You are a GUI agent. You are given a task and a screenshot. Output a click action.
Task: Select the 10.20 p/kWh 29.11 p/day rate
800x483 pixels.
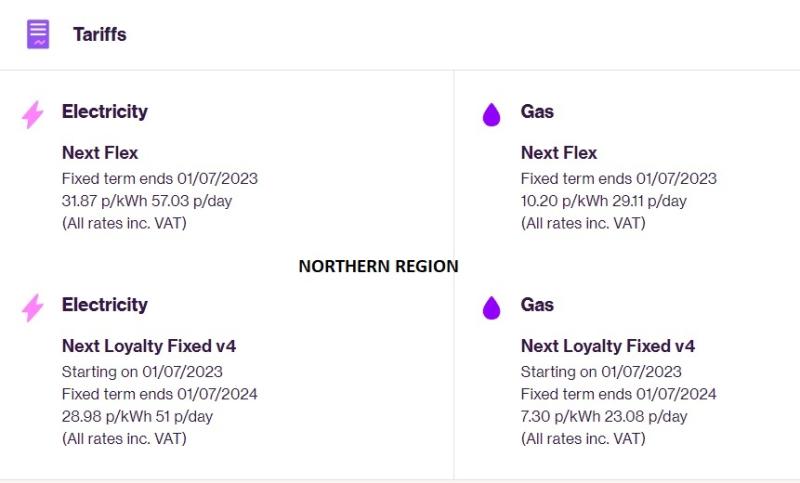point(604,201)
